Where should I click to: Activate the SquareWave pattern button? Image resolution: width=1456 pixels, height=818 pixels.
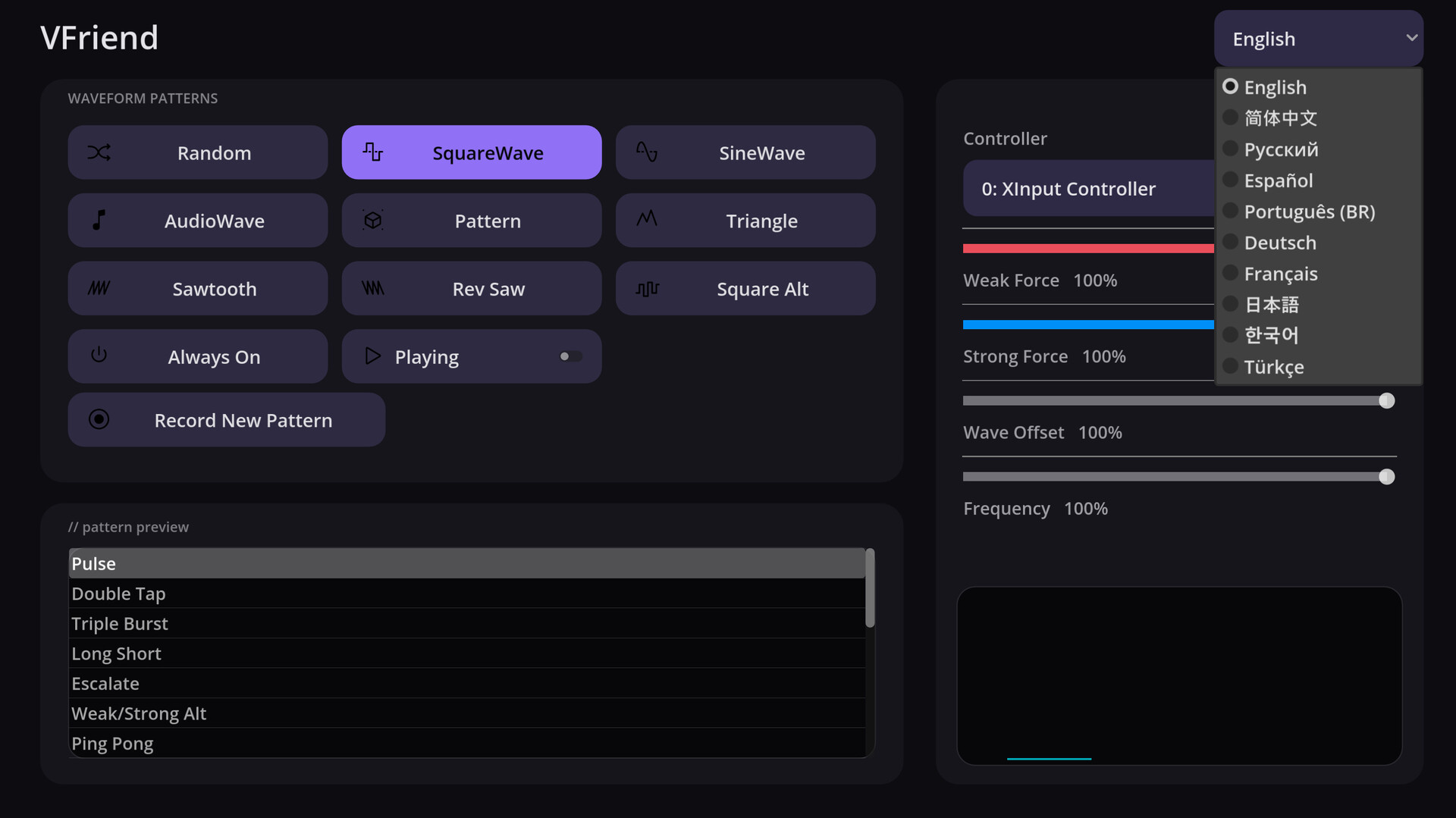[472, 152]
